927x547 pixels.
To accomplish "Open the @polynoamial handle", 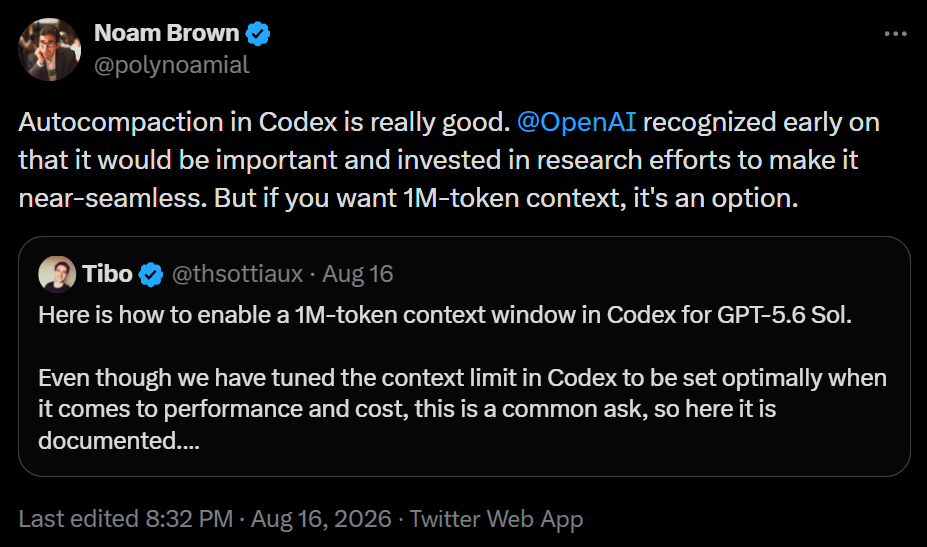I will (171, 65).
